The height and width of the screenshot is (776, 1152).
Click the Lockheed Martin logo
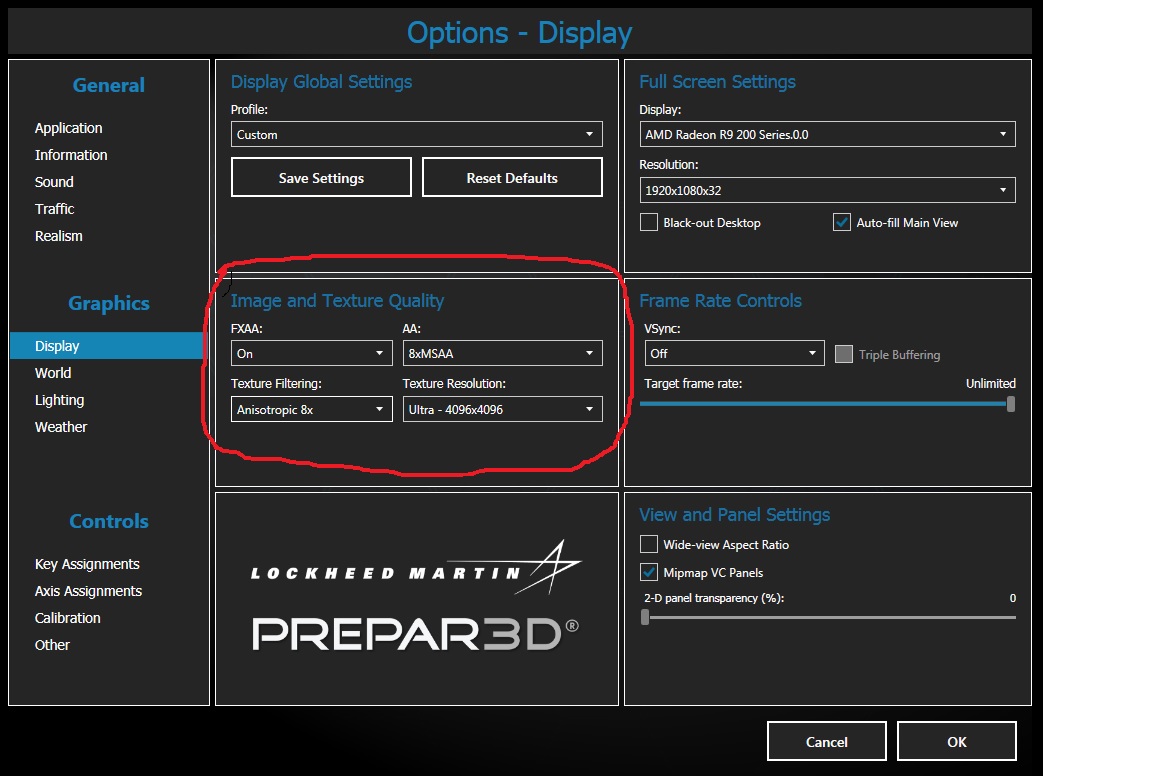416,568
